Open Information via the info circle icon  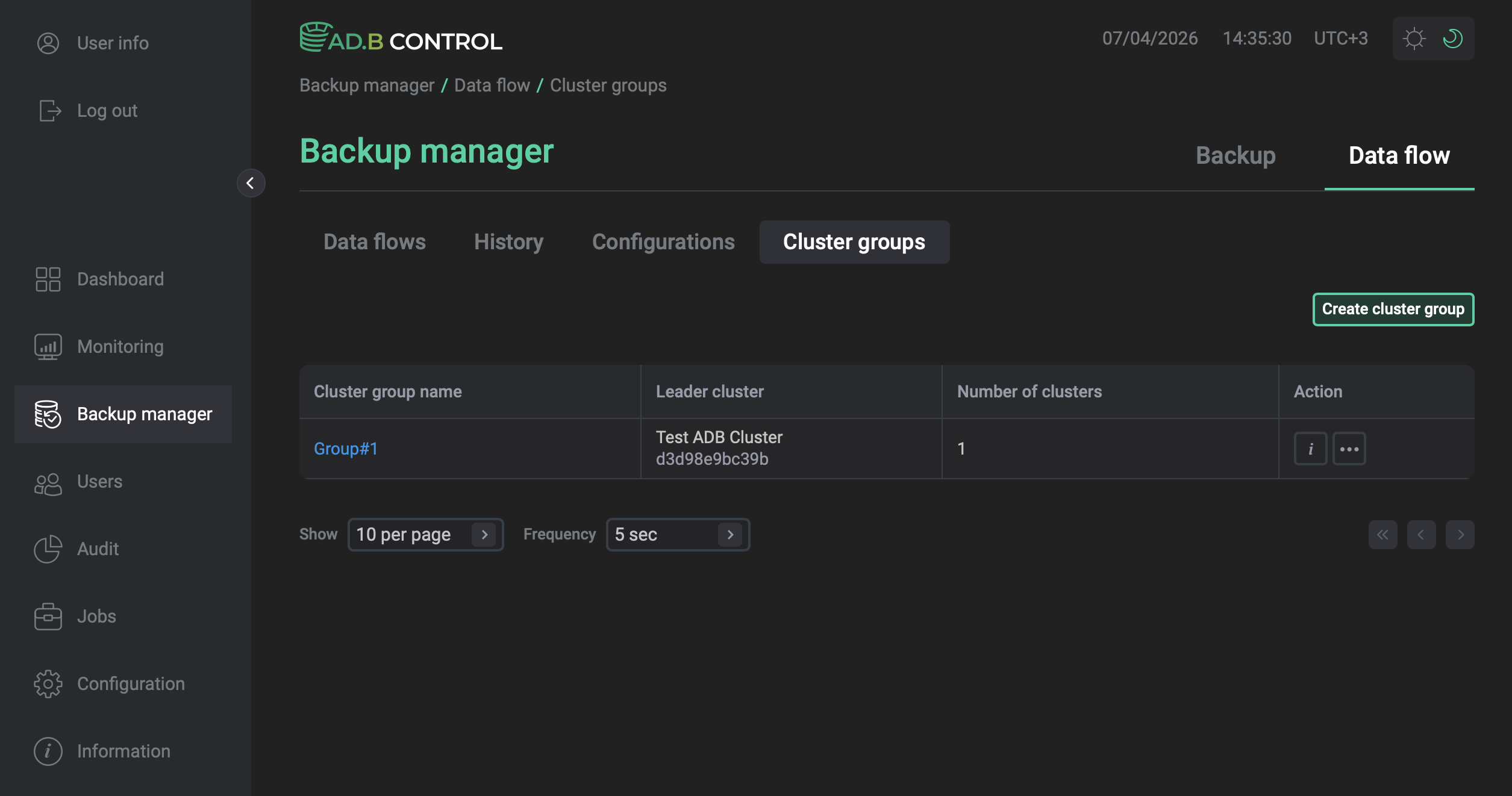click(48, 751)
